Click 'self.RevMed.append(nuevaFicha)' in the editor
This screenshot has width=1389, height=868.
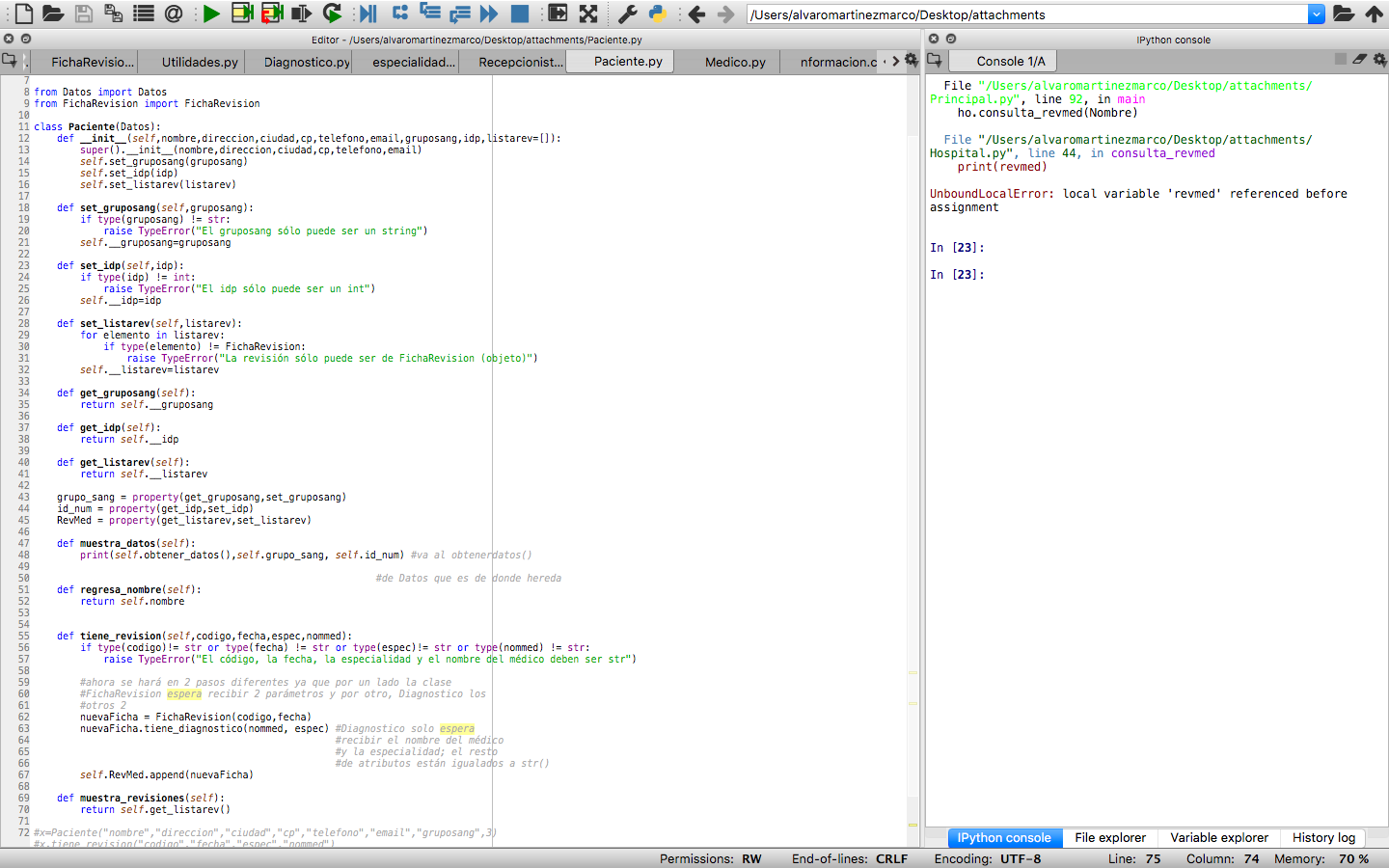point(167,774)
